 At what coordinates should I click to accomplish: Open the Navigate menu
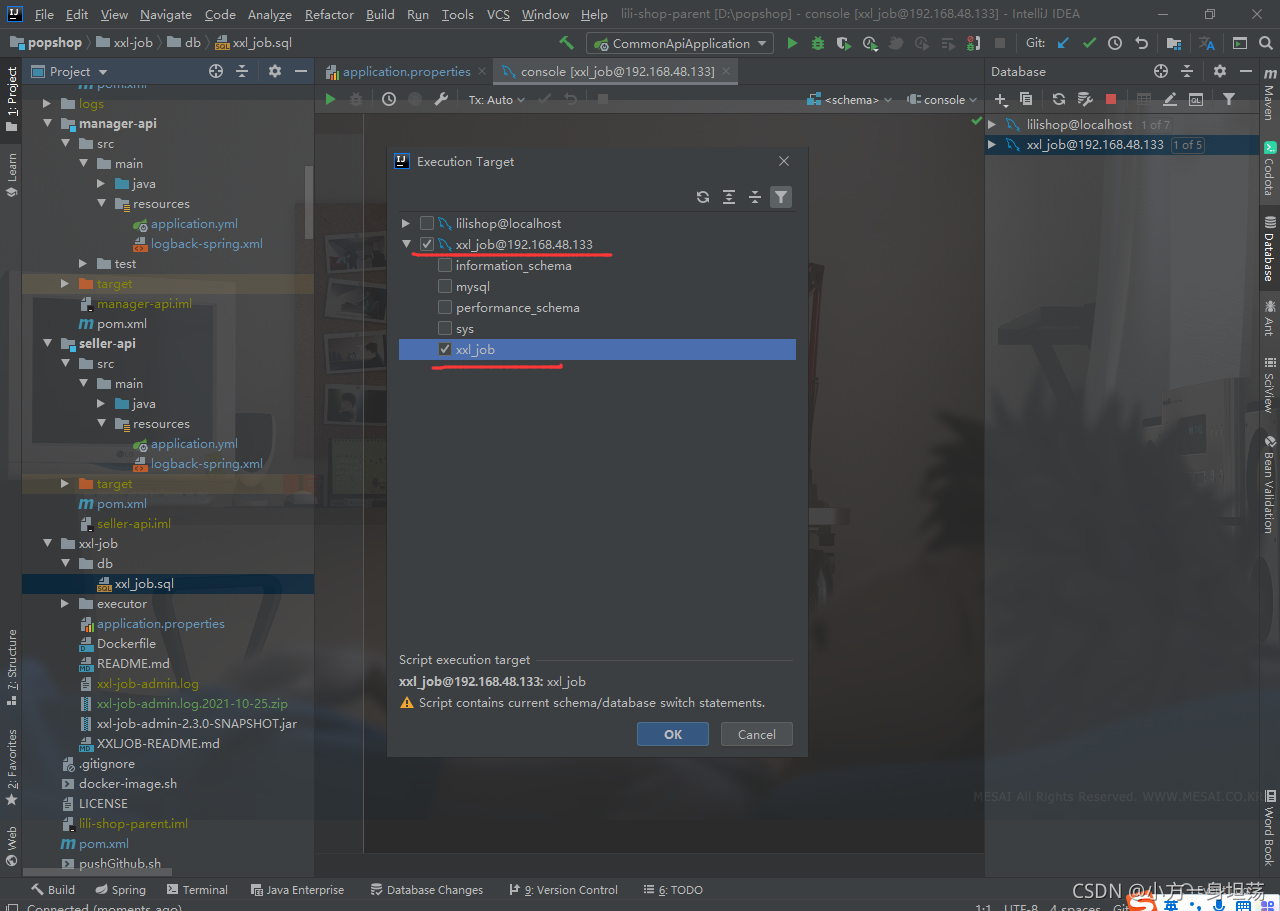[166, 14]
